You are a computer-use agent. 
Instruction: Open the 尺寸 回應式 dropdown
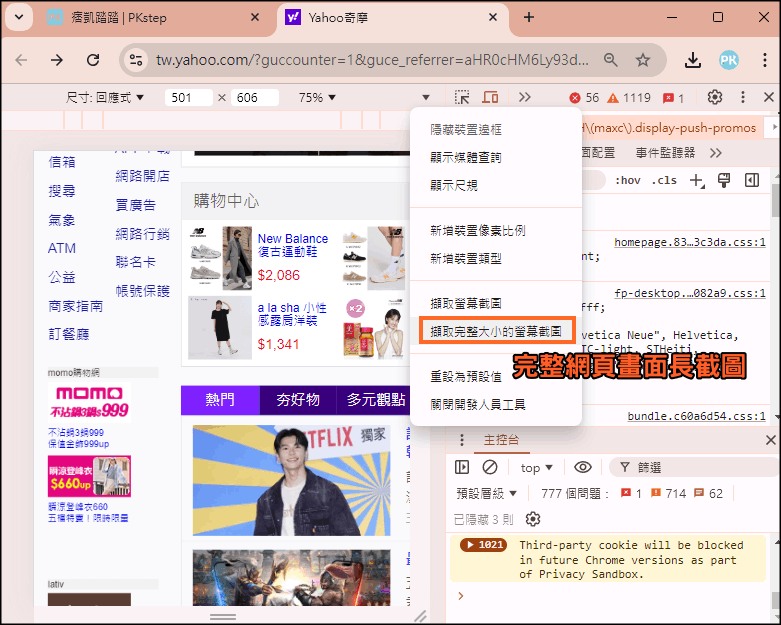point(105,98)
